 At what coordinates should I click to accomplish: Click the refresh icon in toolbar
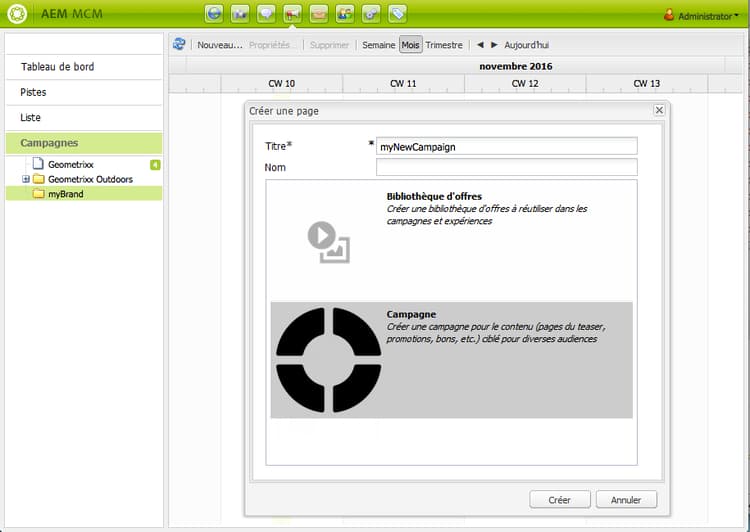click(x=179, y=44)
